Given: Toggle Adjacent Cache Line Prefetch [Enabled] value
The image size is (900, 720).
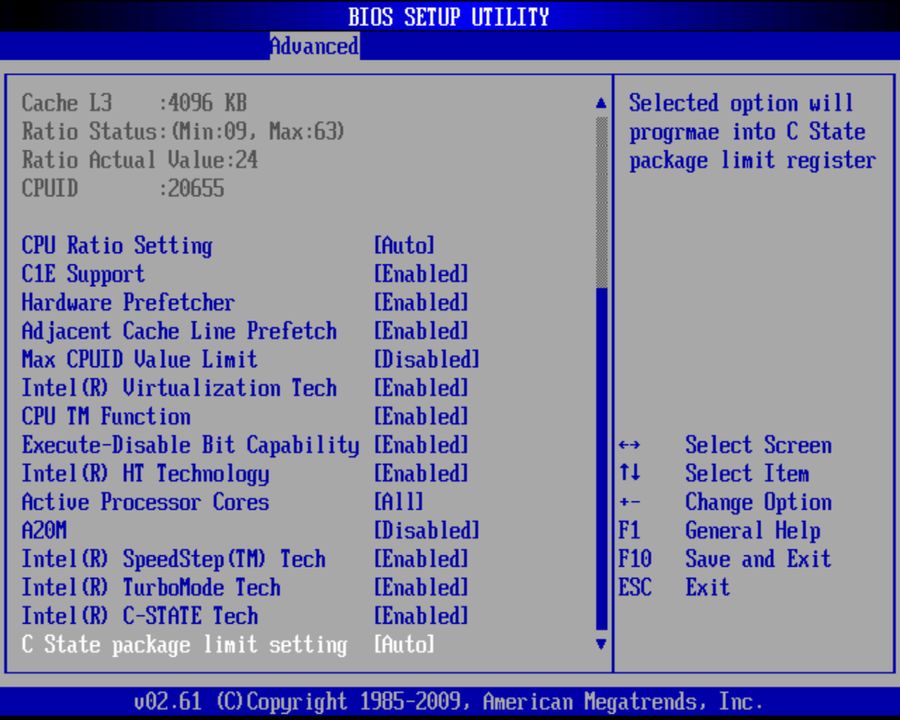Looking at the screenshot, I should [x=421, y=331].
